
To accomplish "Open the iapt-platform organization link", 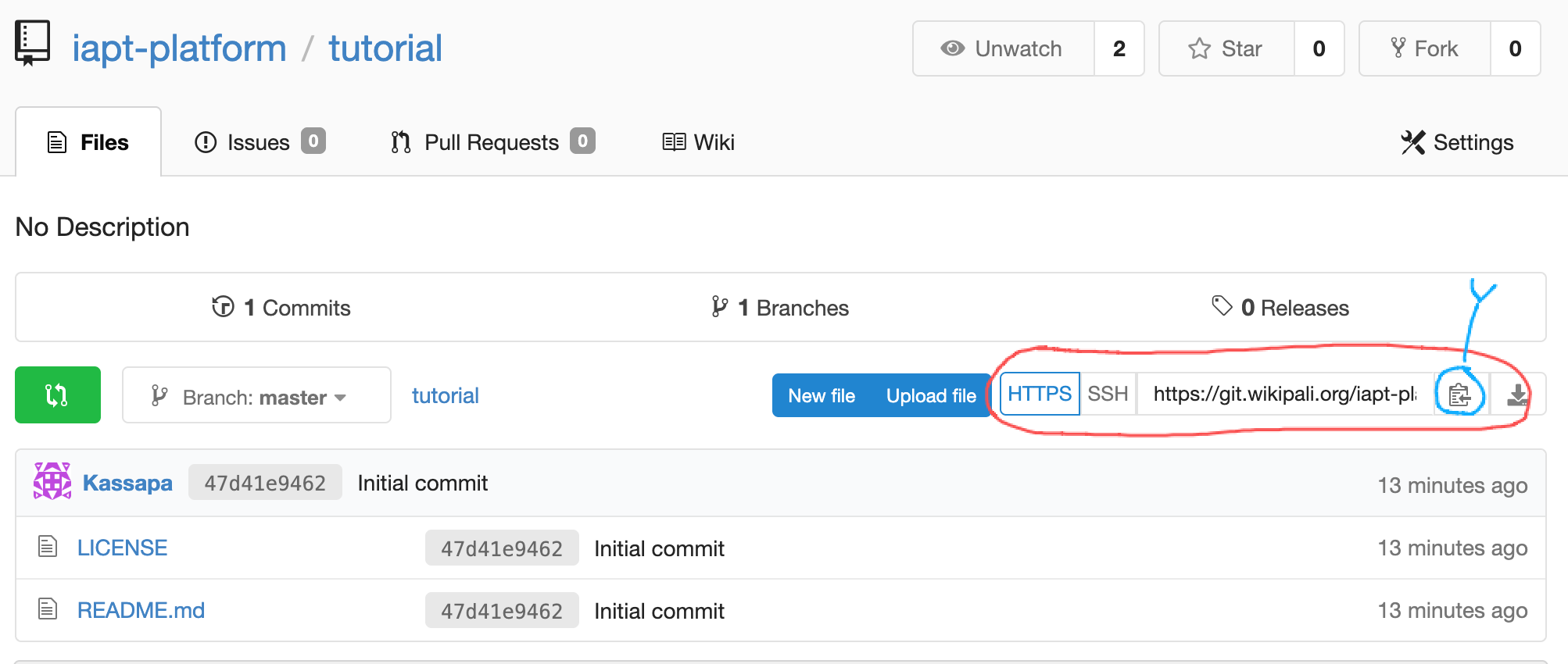I will coord(179,48).
